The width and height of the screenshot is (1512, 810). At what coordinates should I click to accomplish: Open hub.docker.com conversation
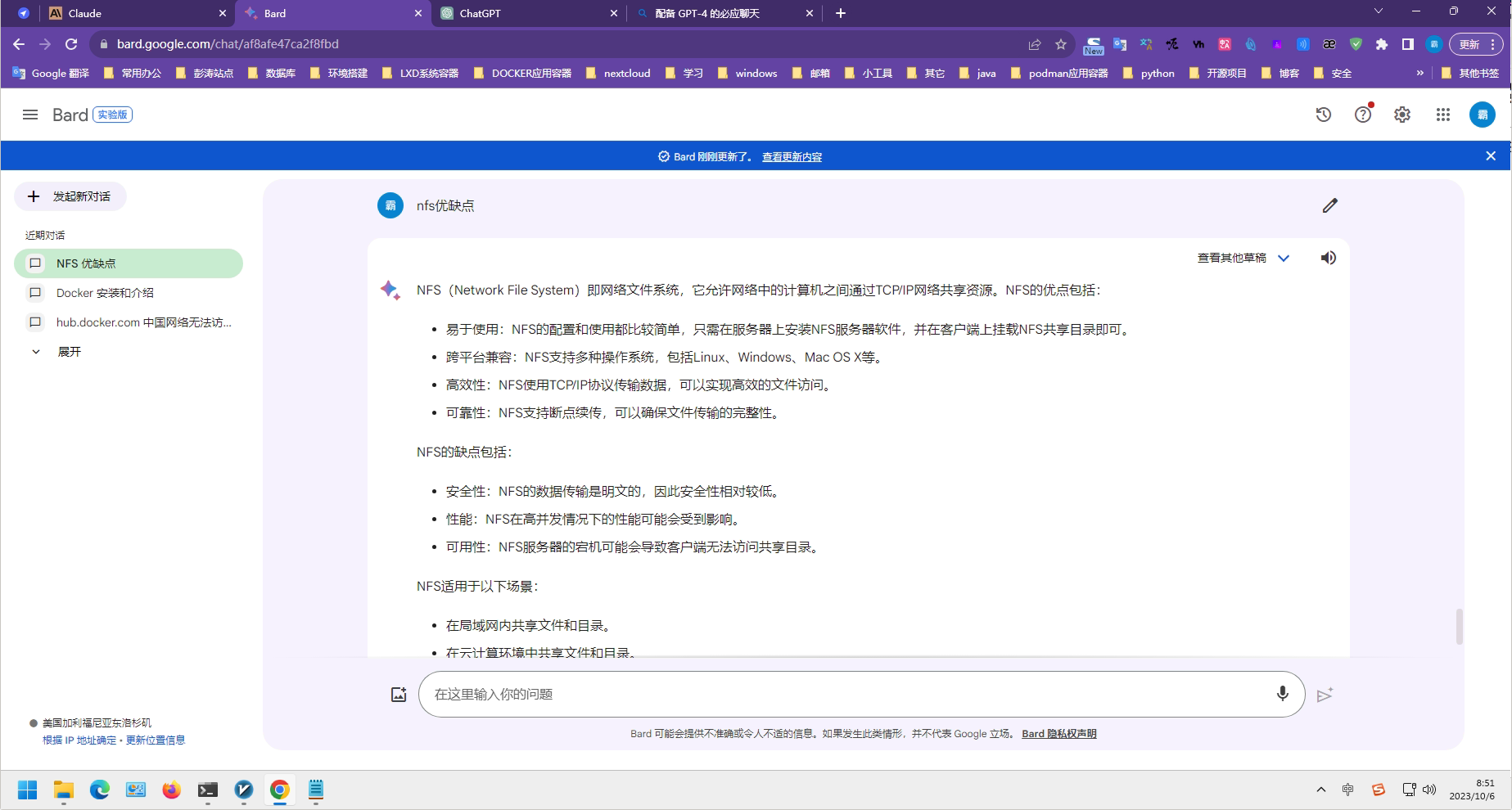click(x=129, y=322)
